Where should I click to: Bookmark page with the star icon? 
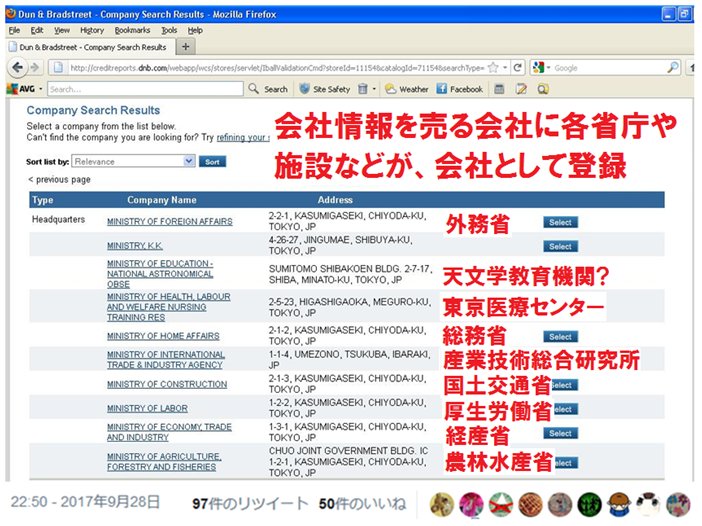click(493, 68)
